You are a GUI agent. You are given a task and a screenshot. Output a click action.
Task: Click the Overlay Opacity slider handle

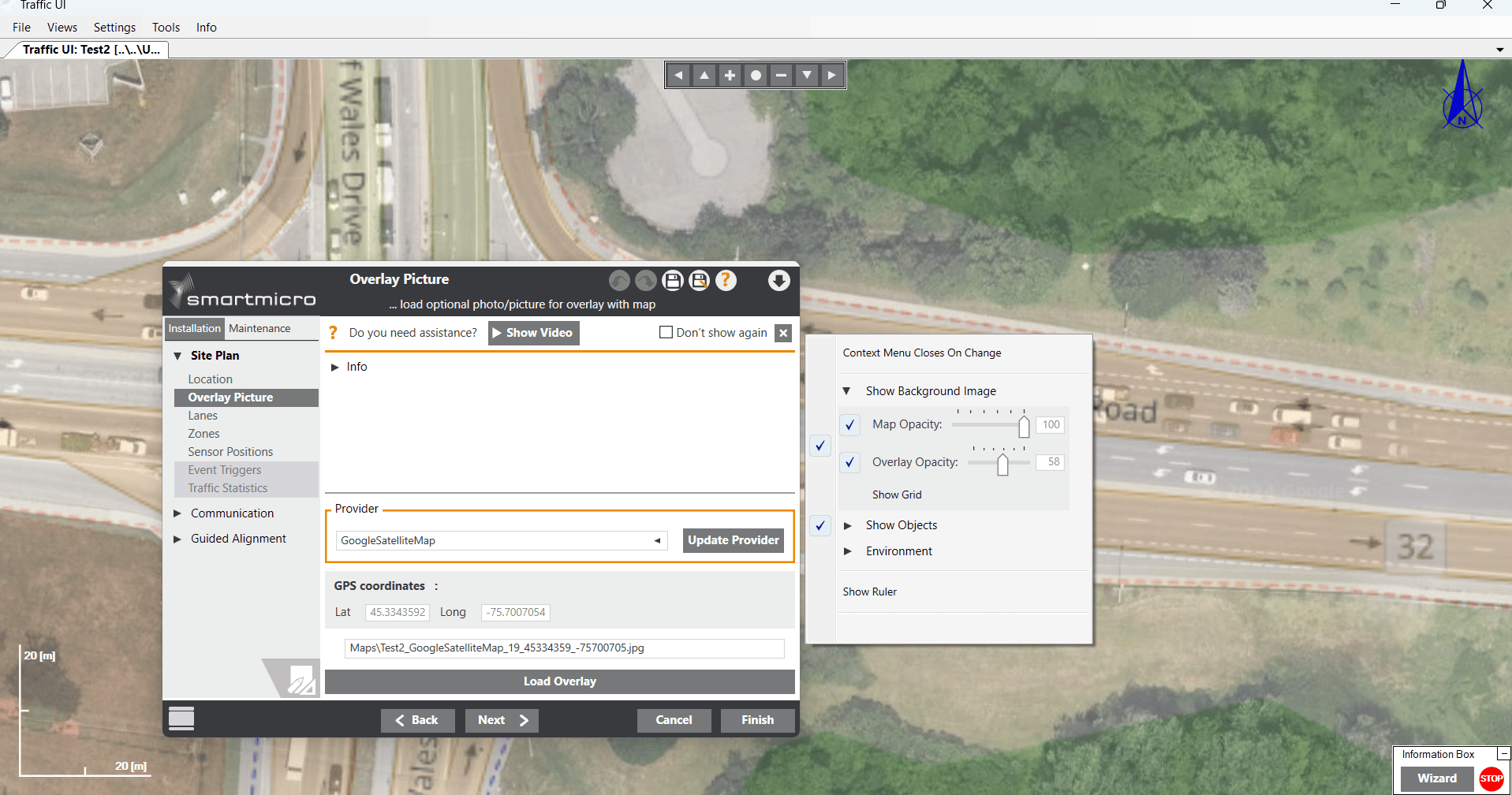tap(1002, 464)
